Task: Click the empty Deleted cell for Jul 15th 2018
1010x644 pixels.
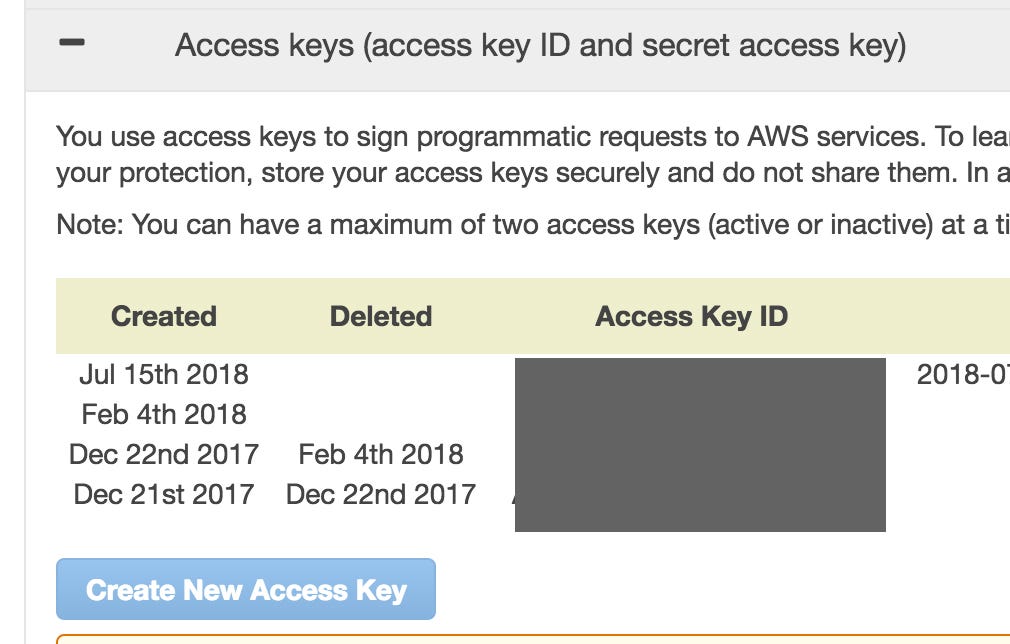Action: click(x=381, y=375)
